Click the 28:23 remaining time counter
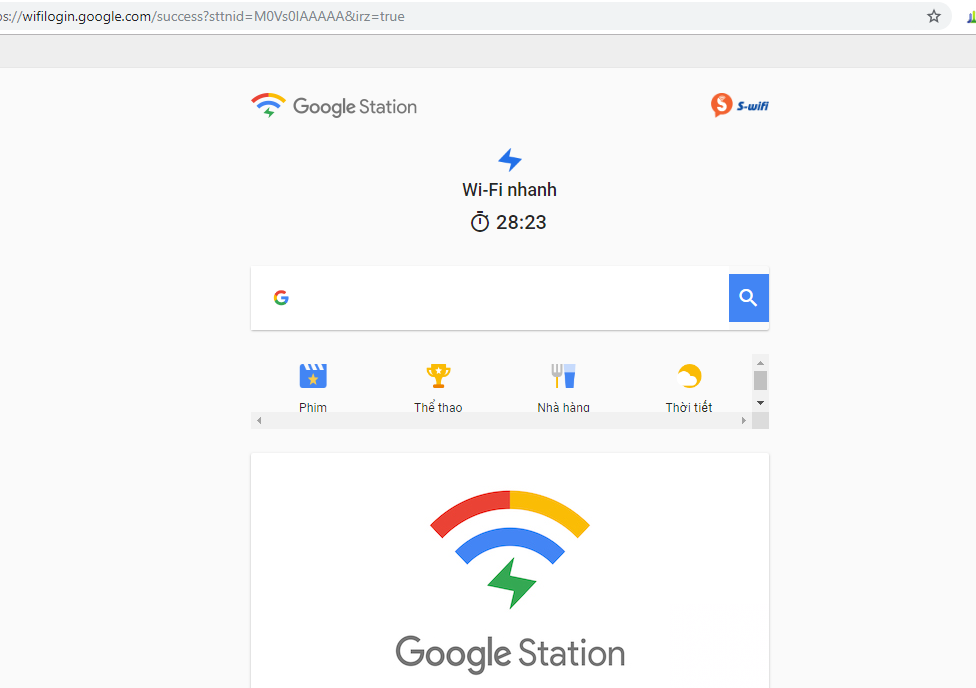Image resolution: width=976 pixels, height=688 pixels. tap(521, 222)
